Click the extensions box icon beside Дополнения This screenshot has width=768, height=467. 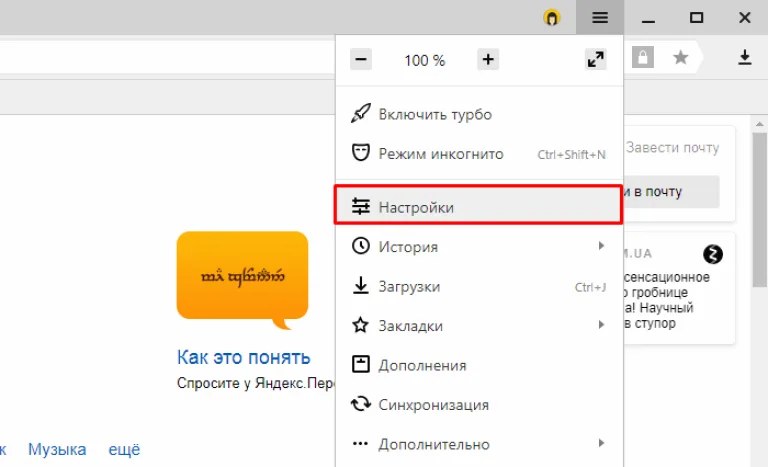pos(361,365)
